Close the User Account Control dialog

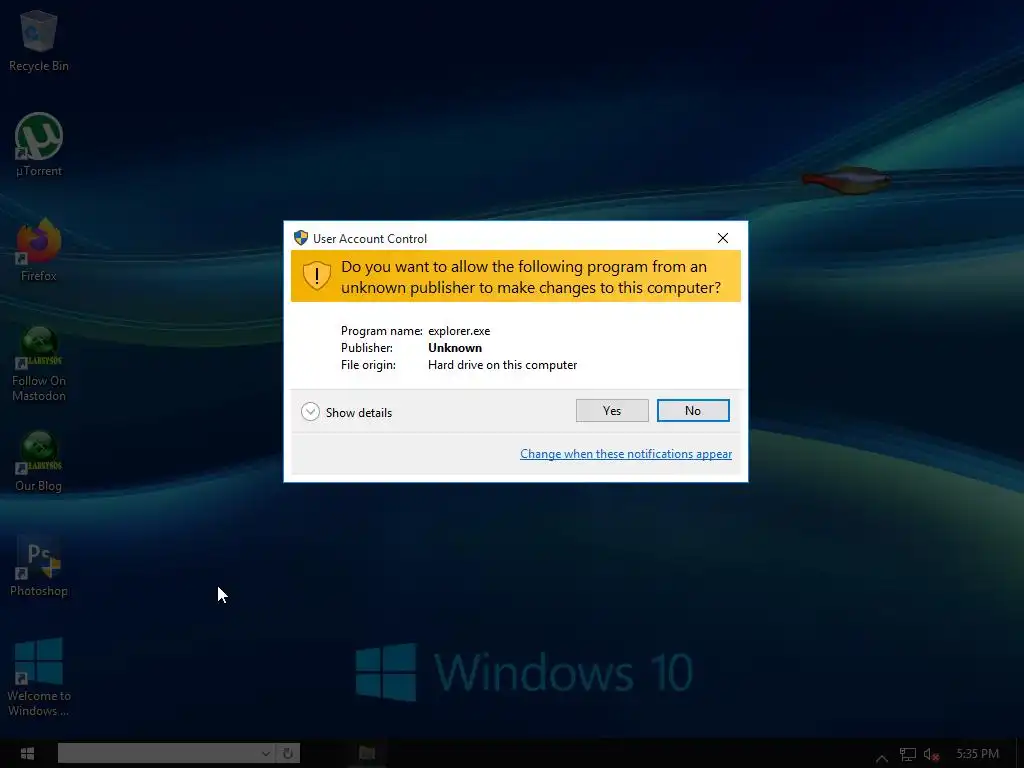(x=723, y=238)
